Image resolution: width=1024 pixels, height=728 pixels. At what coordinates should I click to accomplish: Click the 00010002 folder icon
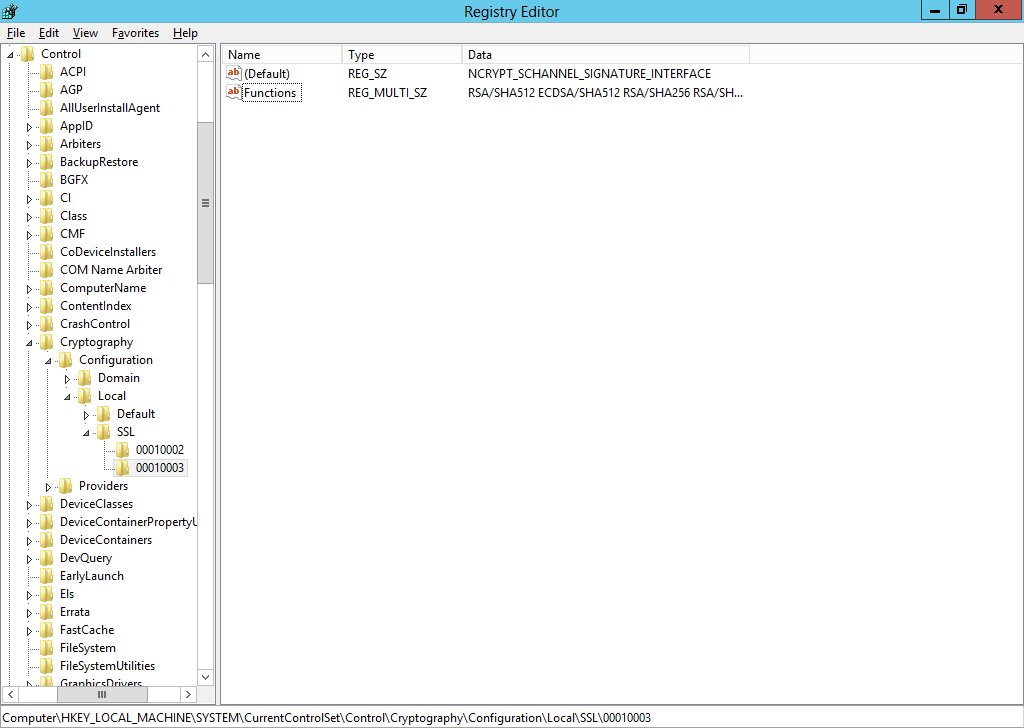[x=122, y=450]
